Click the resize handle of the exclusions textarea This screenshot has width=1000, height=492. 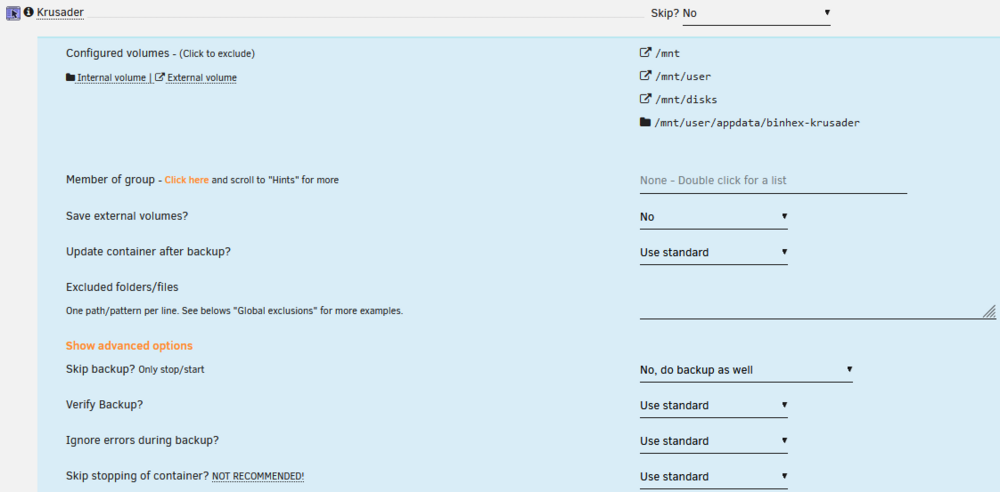[989, 311]
